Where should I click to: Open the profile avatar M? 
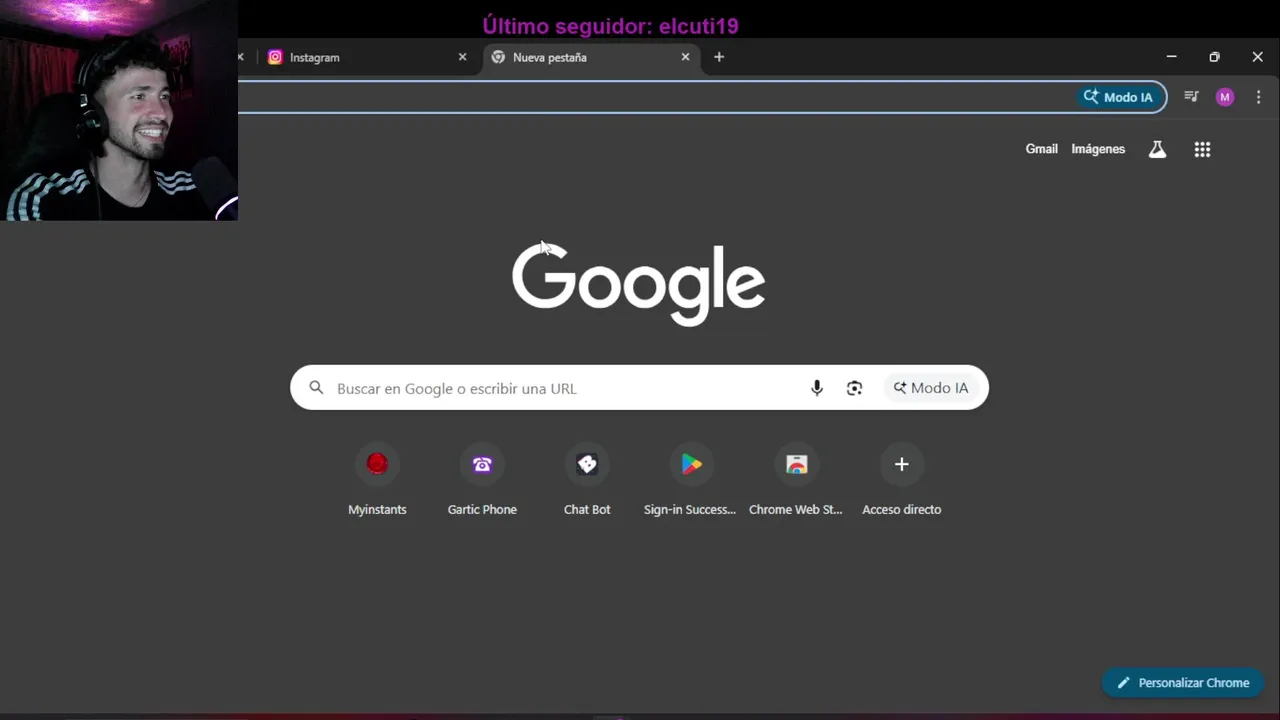[1225, 97]
